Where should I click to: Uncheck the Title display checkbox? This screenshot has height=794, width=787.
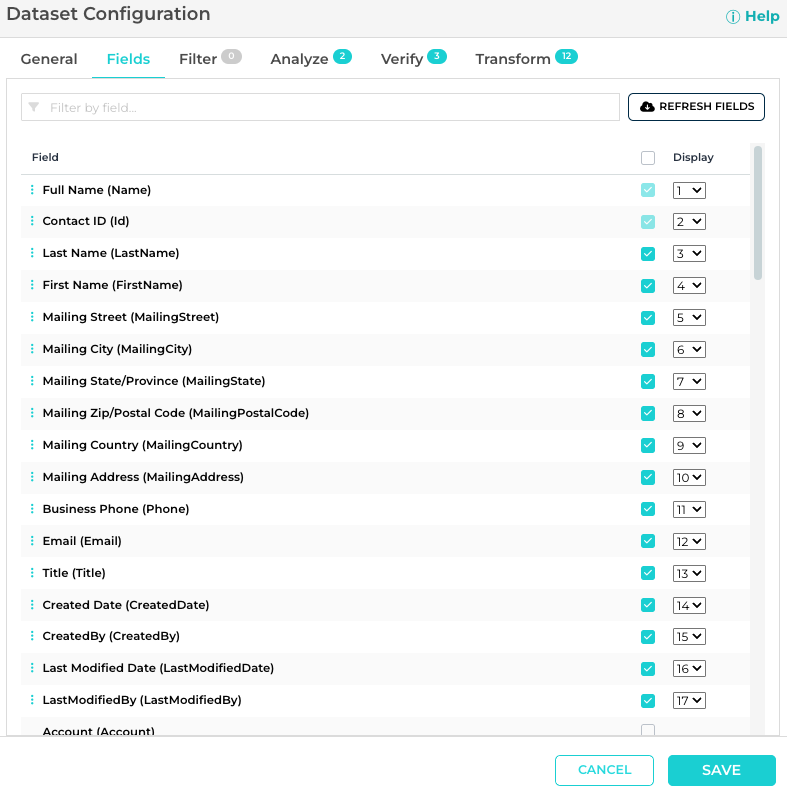point(648,573)
